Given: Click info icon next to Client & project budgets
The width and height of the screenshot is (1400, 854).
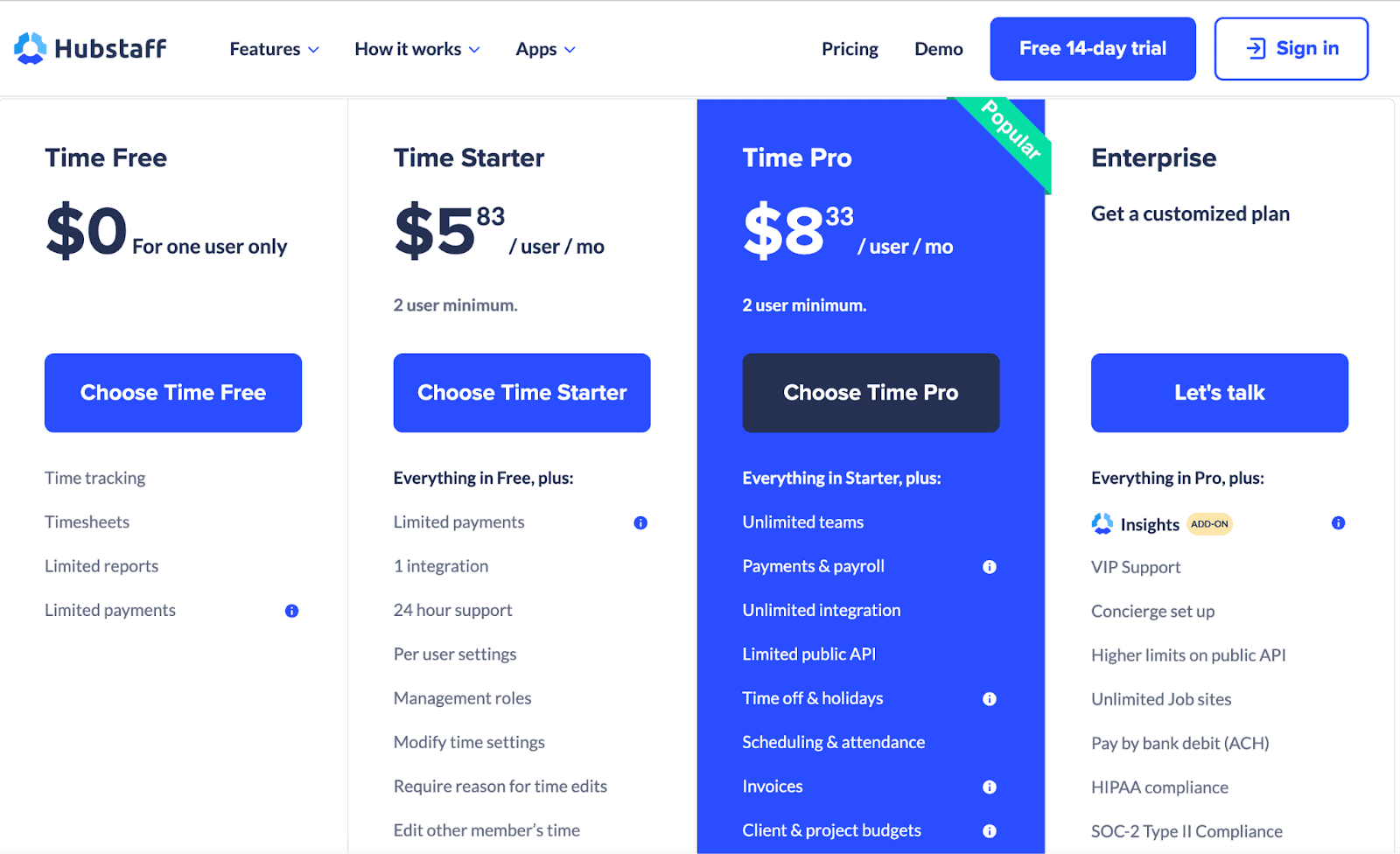Looking at the screenshot, I should 990,831.
